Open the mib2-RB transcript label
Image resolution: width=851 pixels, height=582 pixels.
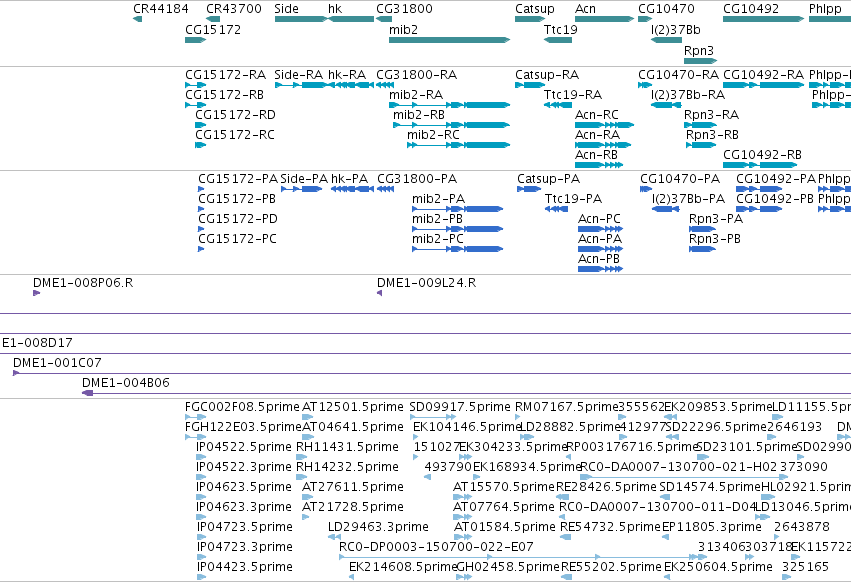[x=418, y=115]
